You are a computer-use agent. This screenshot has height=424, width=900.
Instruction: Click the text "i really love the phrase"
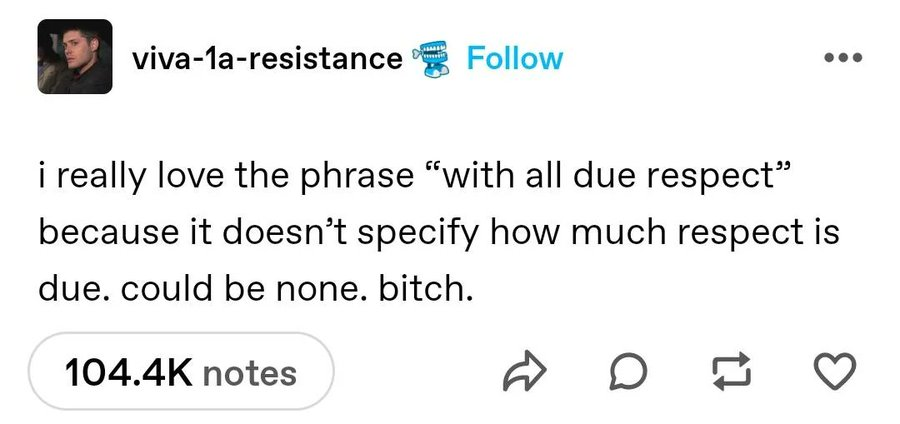point(226,178)
